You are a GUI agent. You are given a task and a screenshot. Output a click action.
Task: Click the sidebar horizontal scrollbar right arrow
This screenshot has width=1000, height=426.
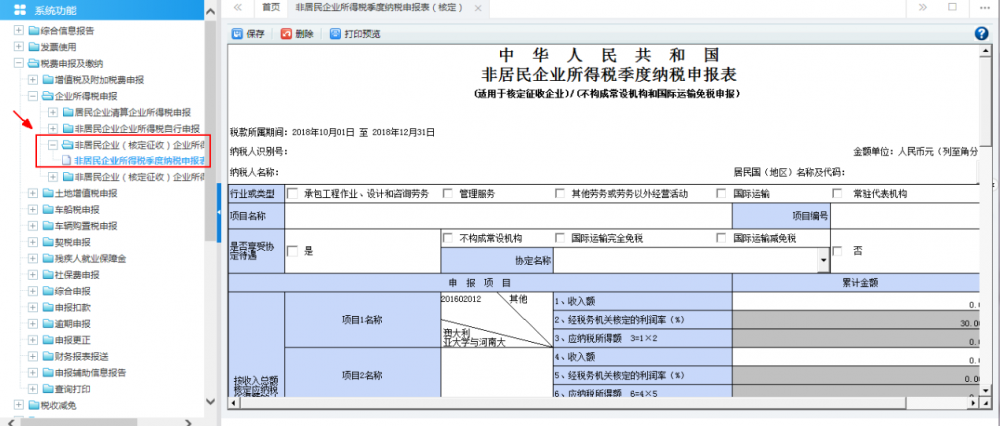click(x=189, y=422)
